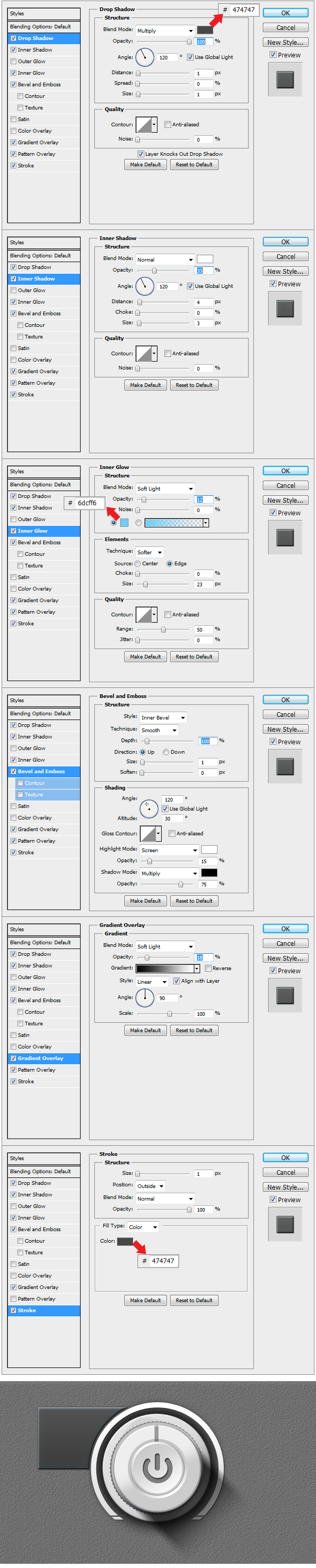The image size is (316, 1568).
Task: Open Highlight Mode Screen dropdown
Action: coord(169,851)
